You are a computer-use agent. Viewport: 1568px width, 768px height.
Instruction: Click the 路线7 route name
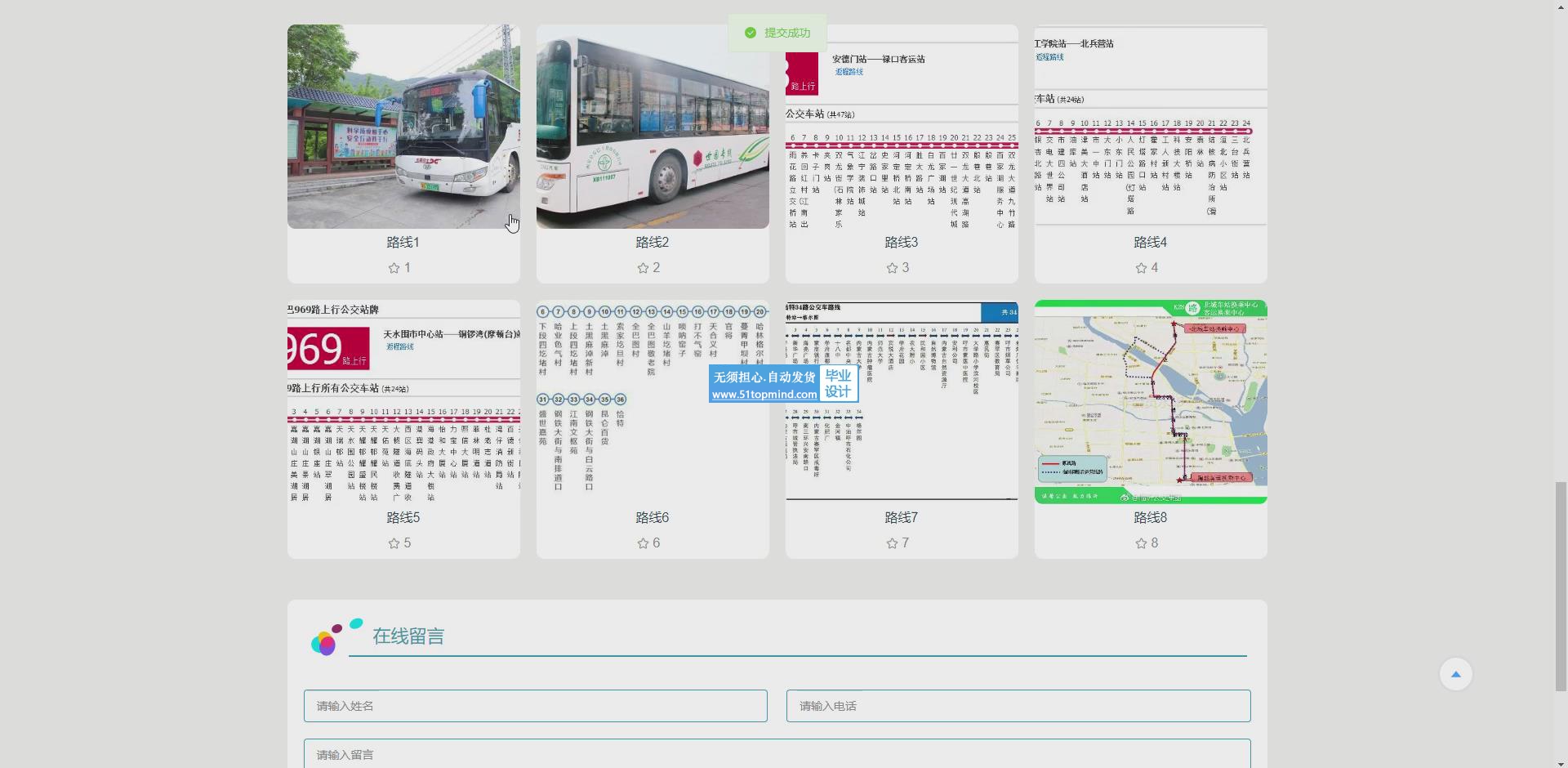click(x=902, y=518)
